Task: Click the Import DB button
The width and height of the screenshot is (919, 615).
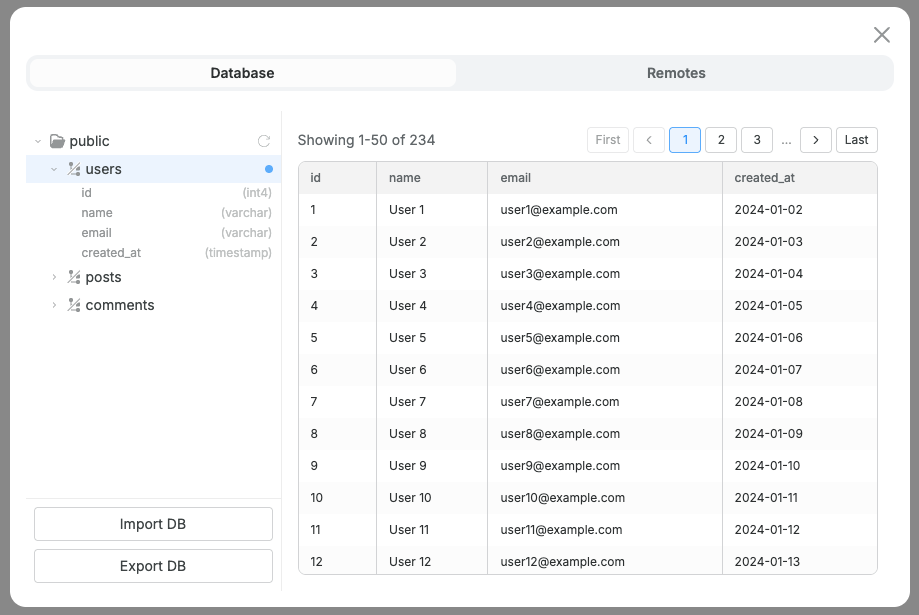Action: pyautogui.click(x=152, y=524)
